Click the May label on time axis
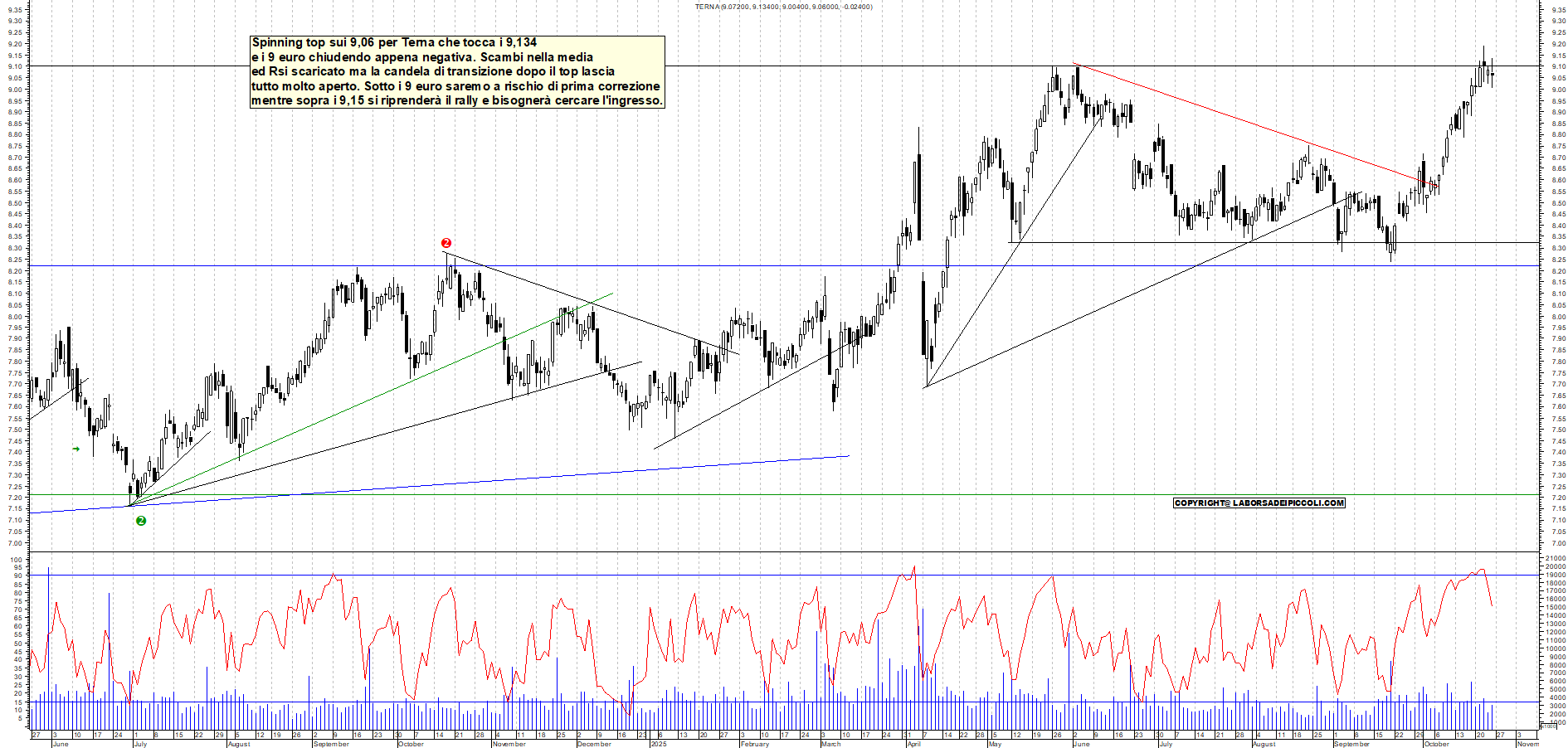1568x748 pixels. pos(995,744)
